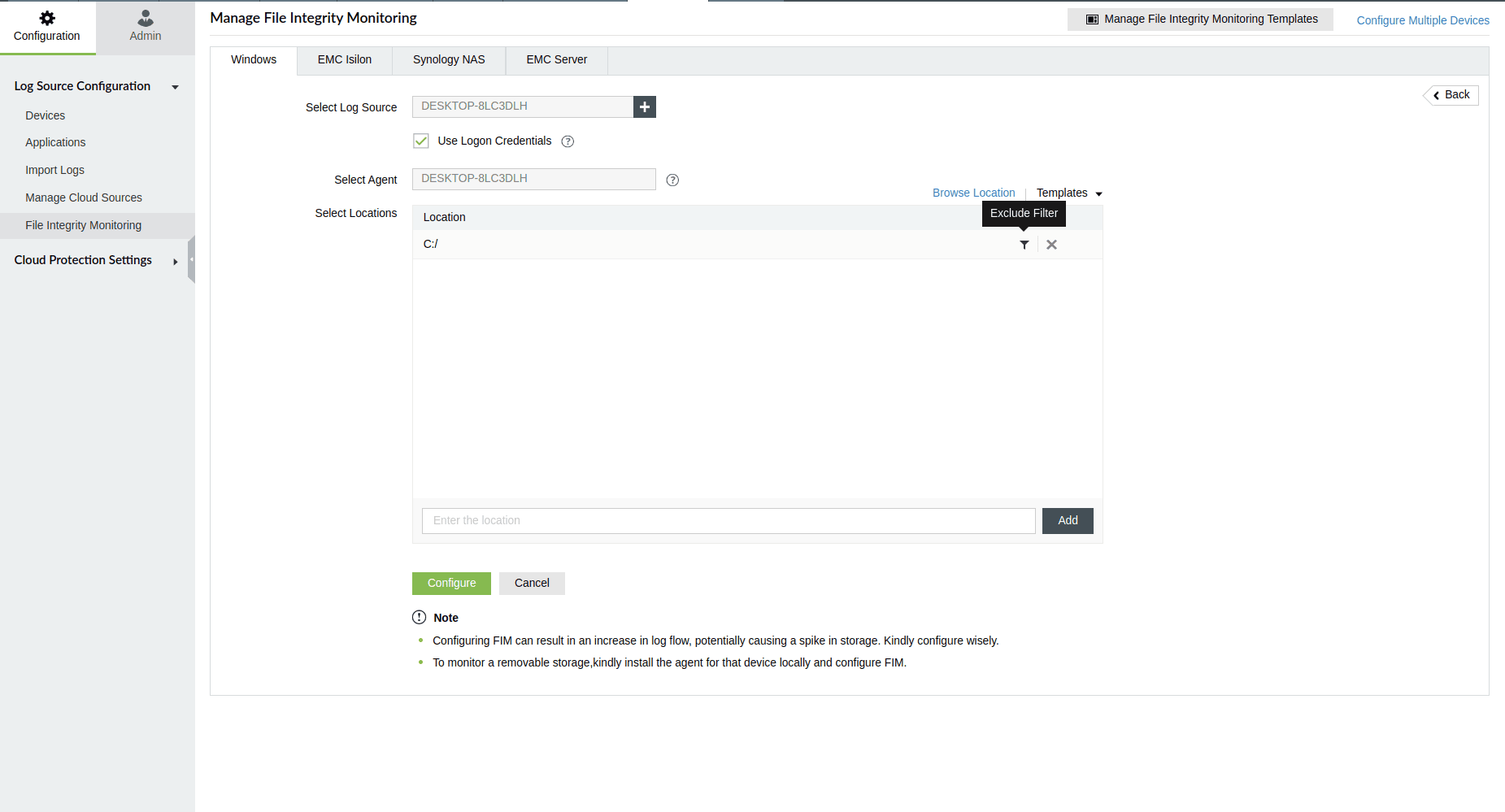Open Configure Multiple Devices link
Viewport: 1505px width, 812px height.
1423,20
